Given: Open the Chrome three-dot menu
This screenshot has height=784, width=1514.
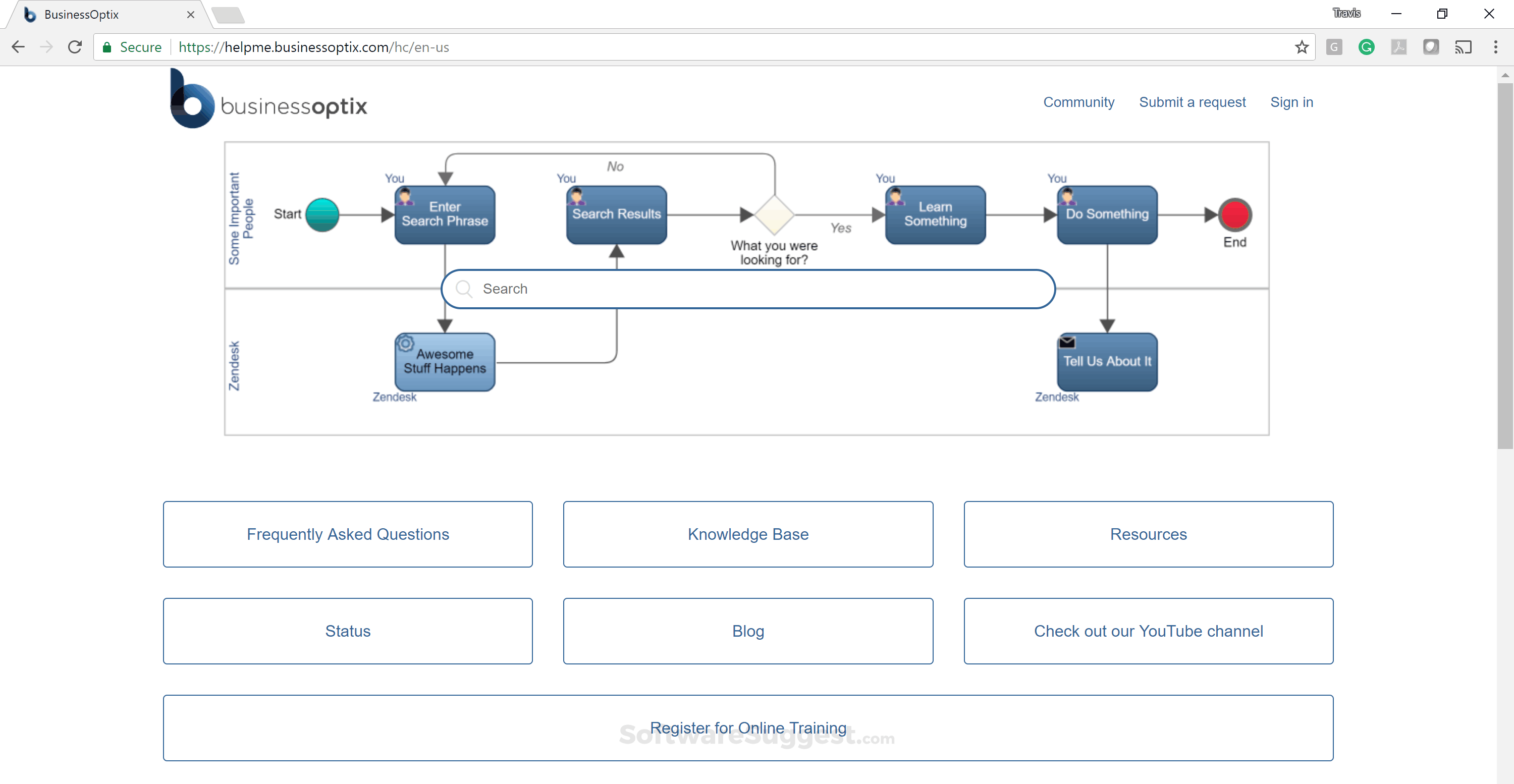Looking at the screenshot, I should [1496, 47].
